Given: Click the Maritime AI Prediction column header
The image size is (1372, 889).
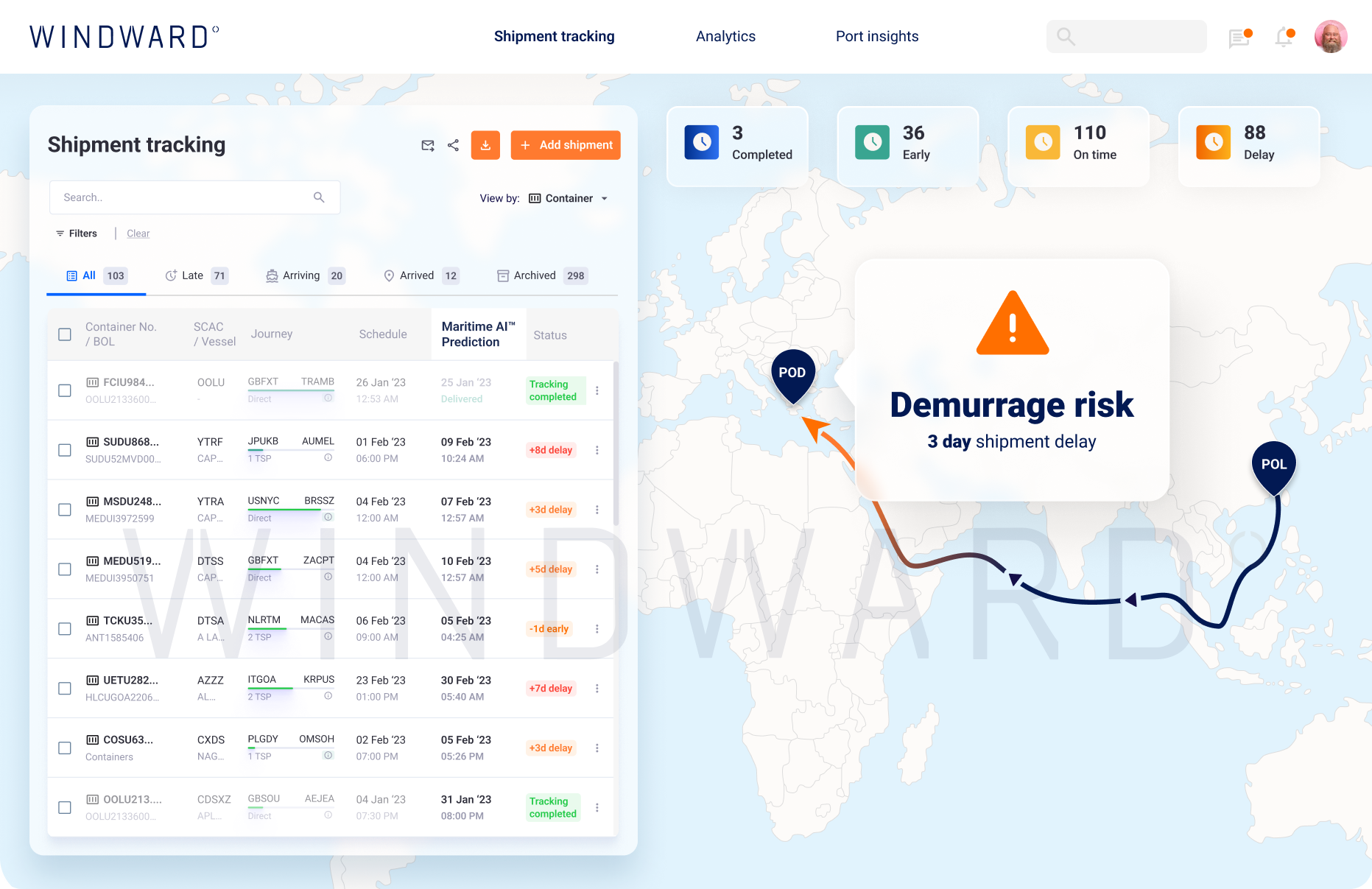Looking at the screenshot, I should (x=478, y=334).
